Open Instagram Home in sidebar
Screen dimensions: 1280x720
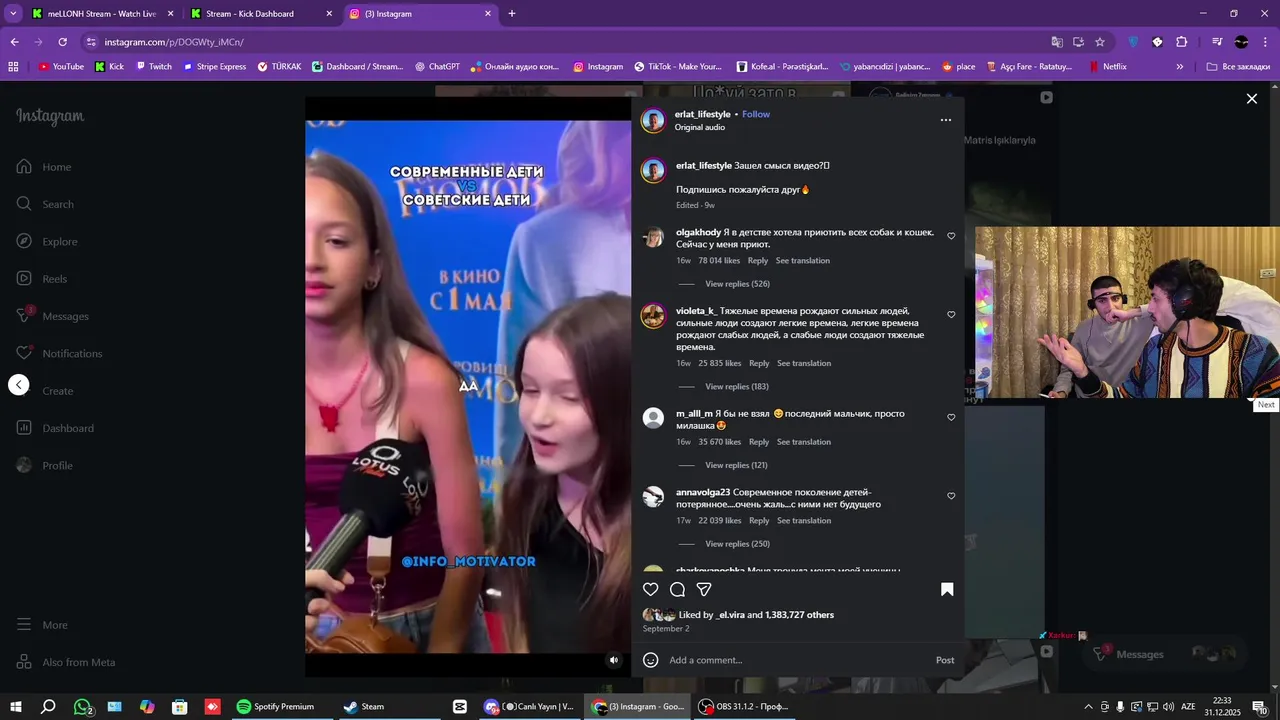pyautogui.click(x=45, y=167)
